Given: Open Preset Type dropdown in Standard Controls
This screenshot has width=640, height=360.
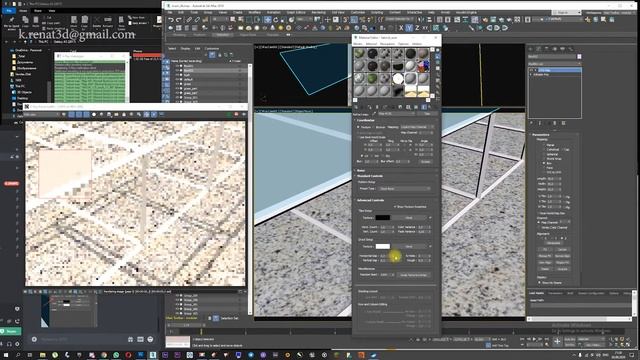Looking at the screenshot, I should pyautogui.click(x=404, y=189).
